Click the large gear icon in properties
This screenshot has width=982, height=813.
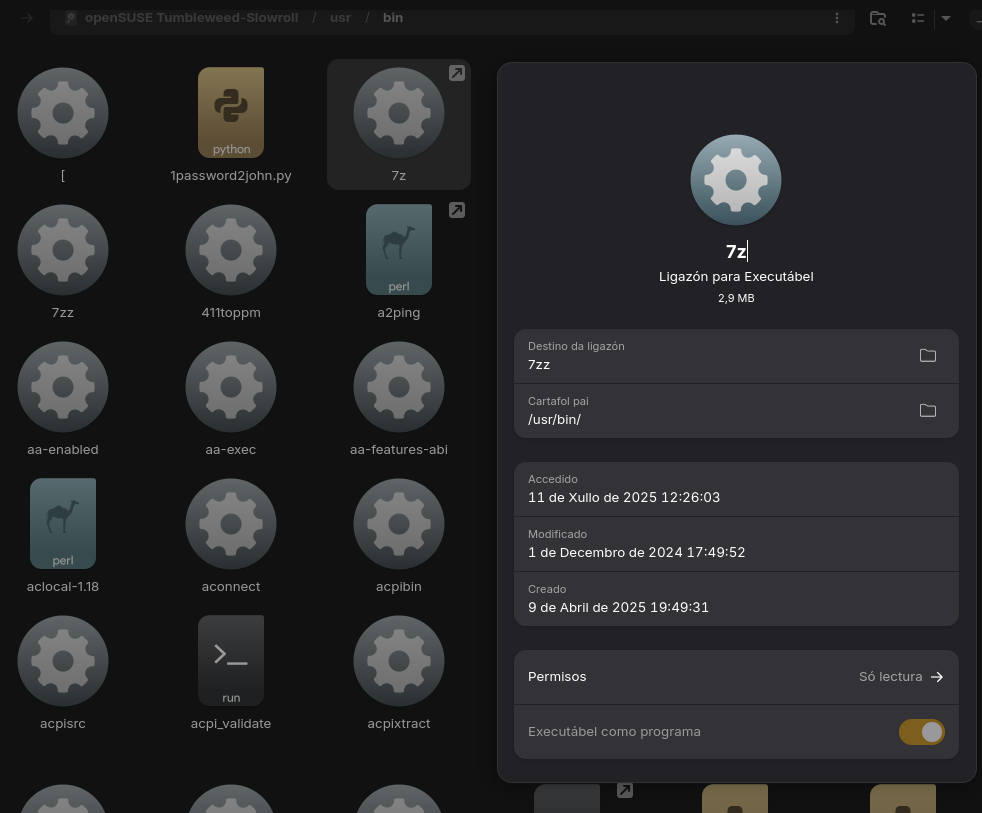736,180
